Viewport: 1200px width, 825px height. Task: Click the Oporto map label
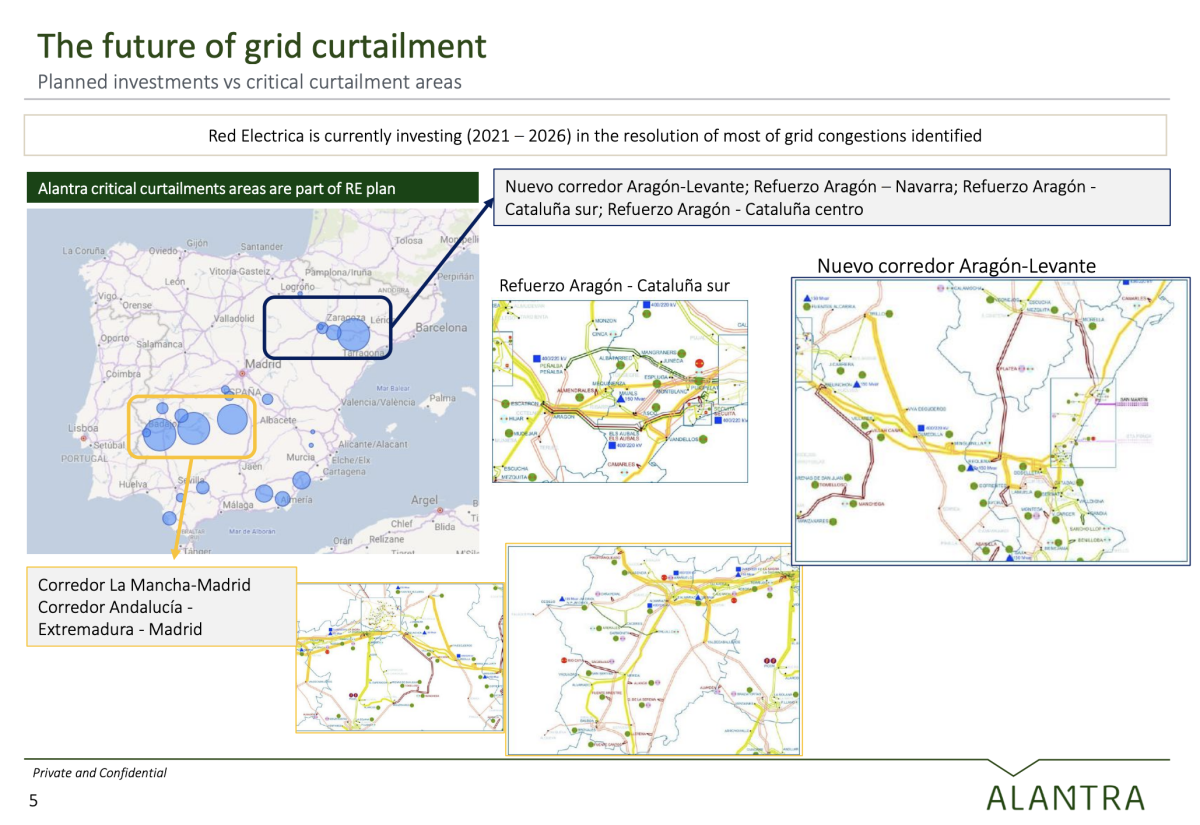114,338
